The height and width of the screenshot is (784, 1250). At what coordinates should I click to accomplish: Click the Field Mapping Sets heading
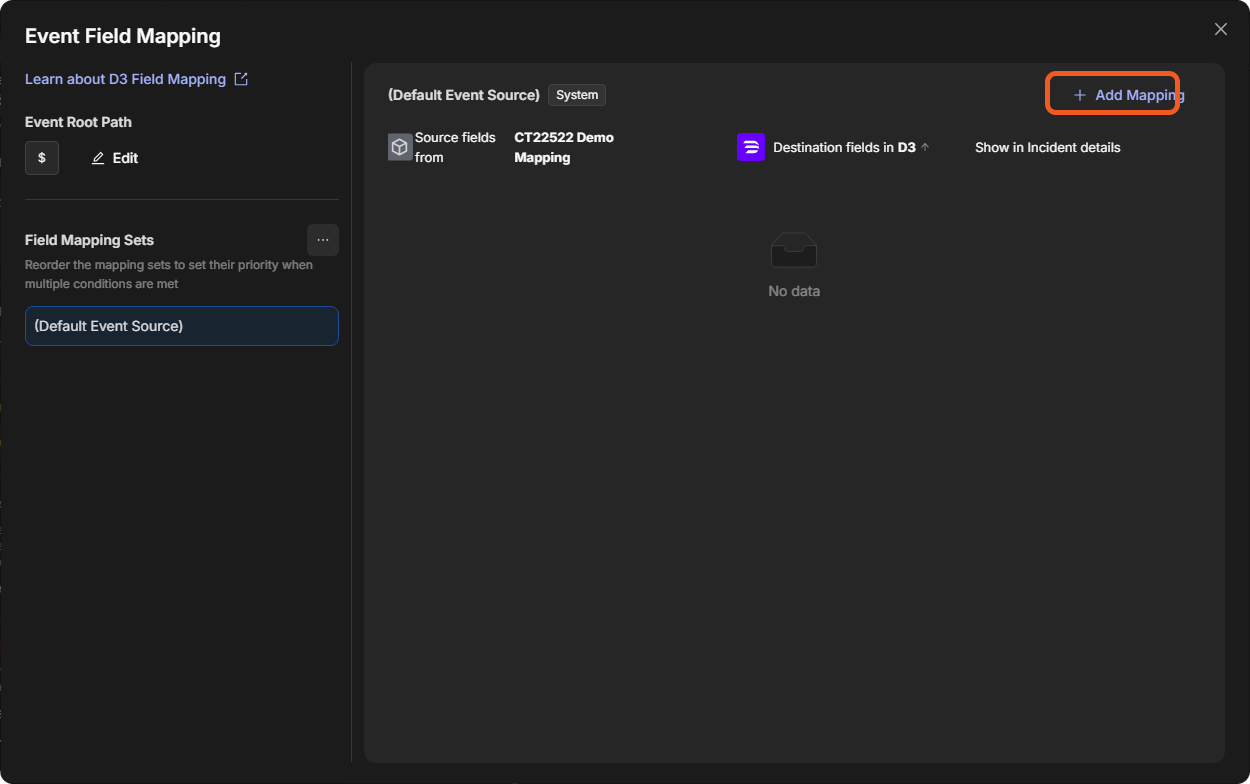point(89,240)
